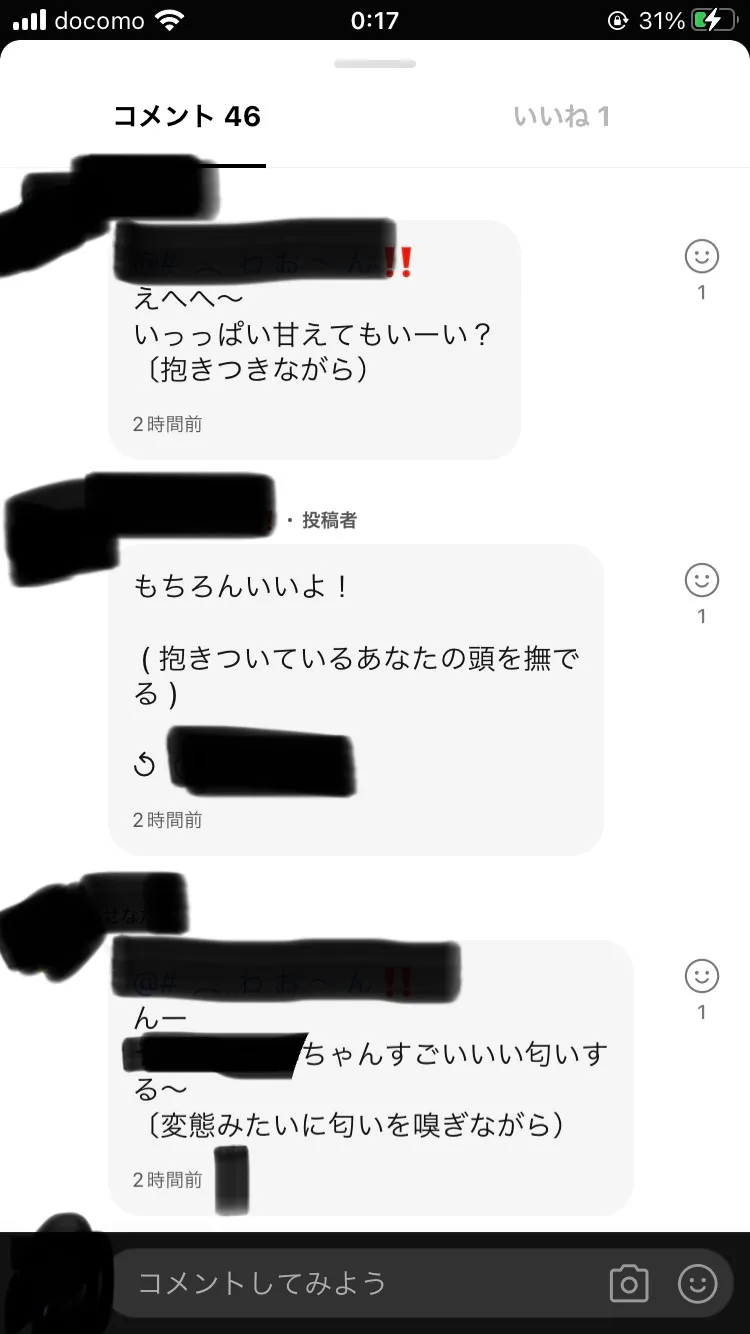Switch to the いいね 1 tab
The width and height of the screenshot is (750, 1334).
(x=561, y=117)
